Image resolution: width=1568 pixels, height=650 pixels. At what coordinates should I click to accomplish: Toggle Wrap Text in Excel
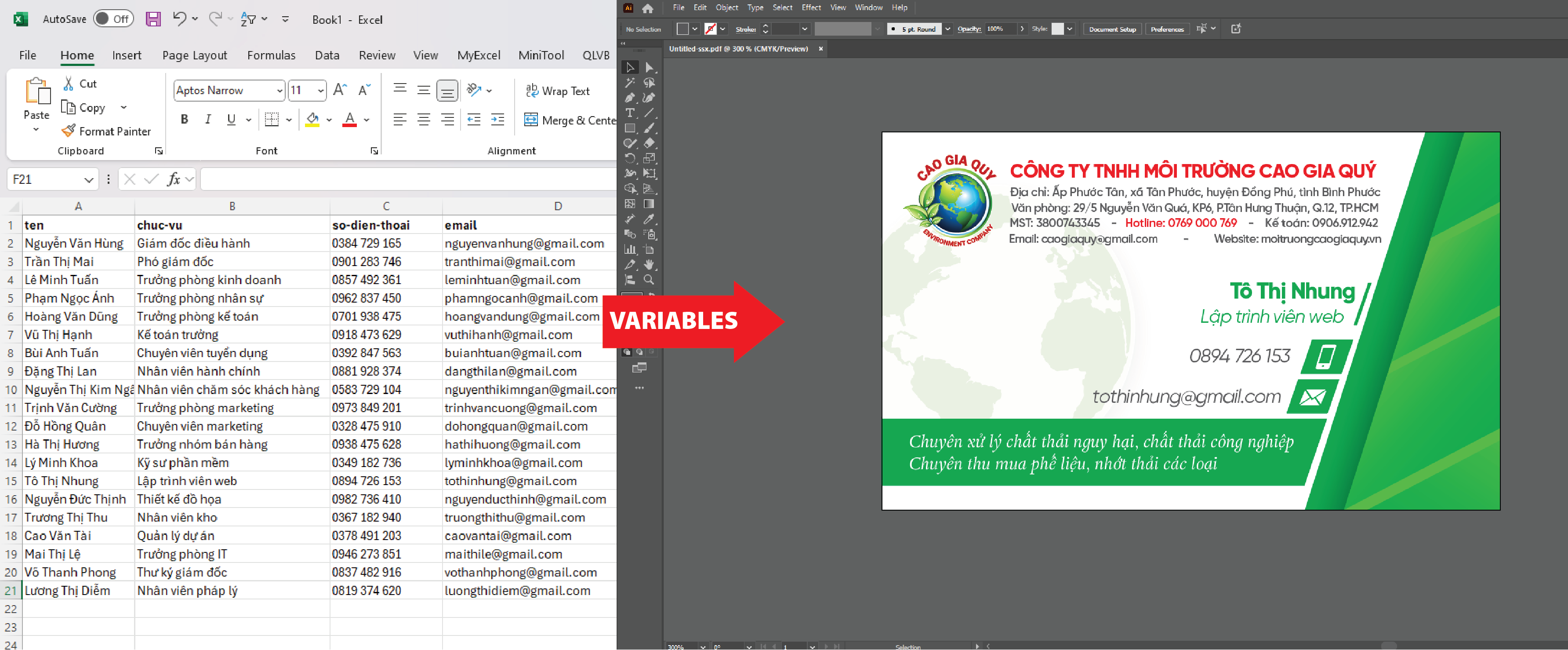pos(558,91)
